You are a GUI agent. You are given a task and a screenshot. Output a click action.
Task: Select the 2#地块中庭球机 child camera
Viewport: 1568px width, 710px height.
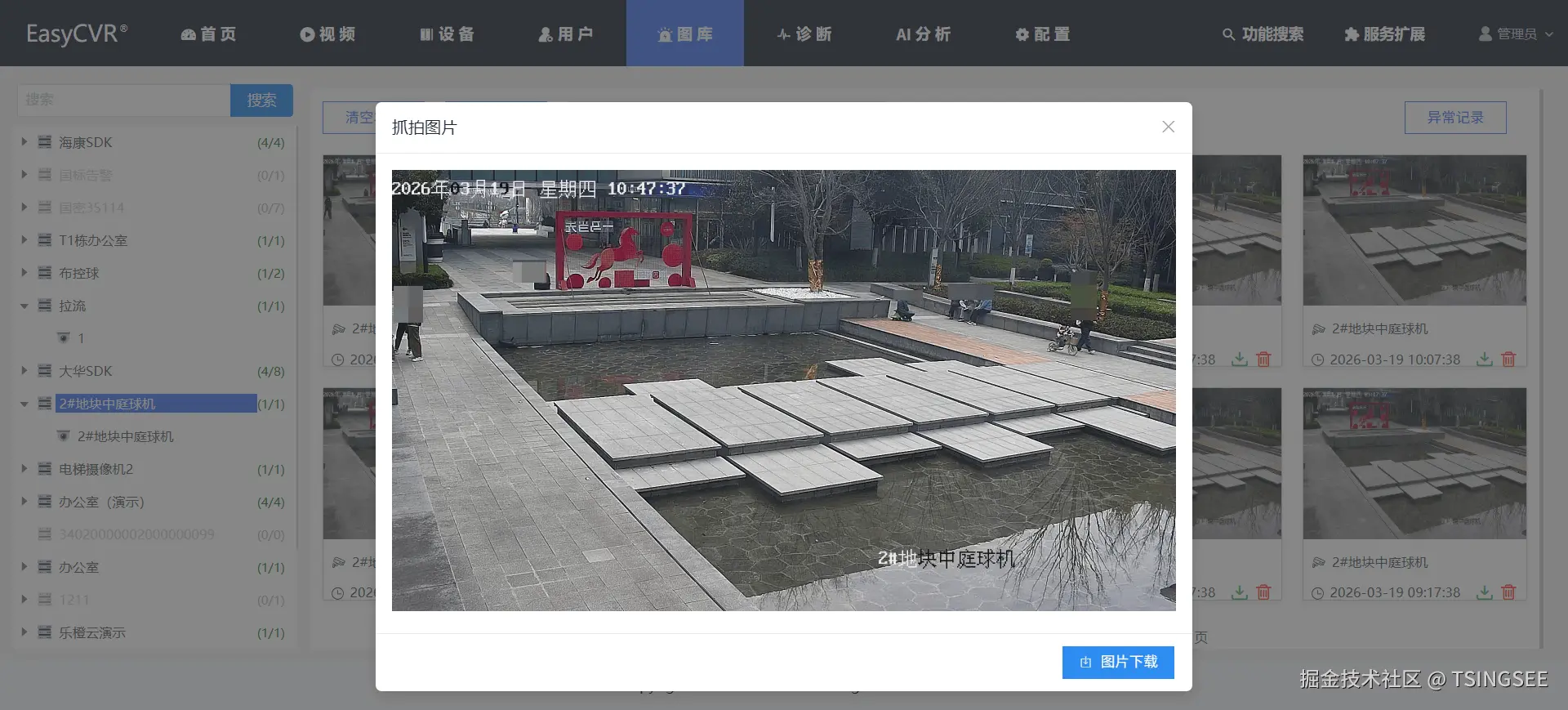126,436
